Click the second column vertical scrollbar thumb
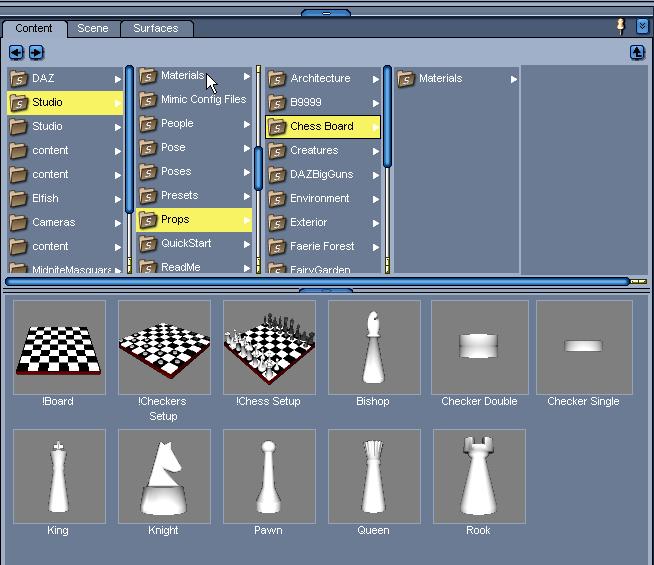 click(x=258, y=168)
